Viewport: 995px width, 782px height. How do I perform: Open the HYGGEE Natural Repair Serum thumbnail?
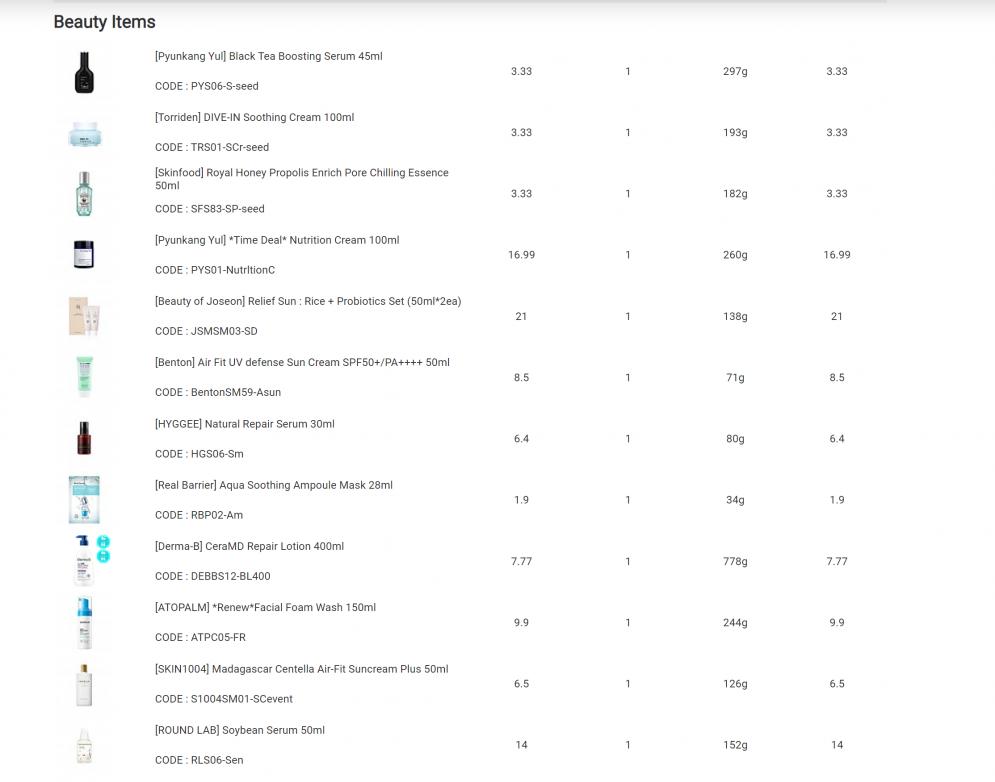[x=85, y=439]
